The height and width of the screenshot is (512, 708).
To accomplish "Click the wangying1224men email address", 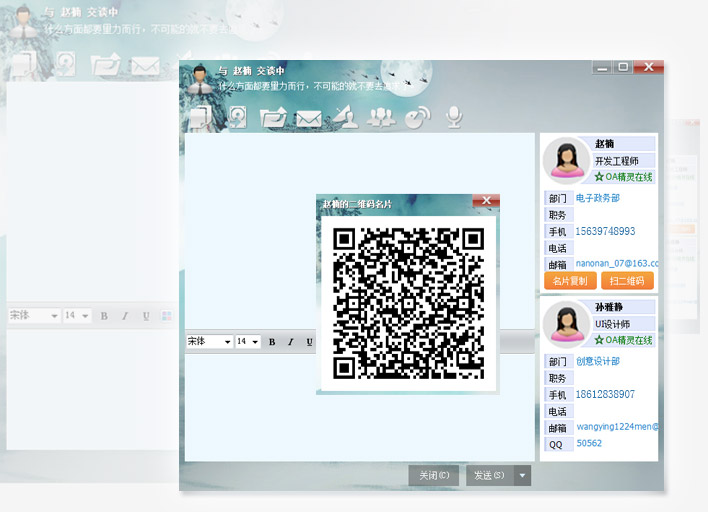I will tap(617, 426).
